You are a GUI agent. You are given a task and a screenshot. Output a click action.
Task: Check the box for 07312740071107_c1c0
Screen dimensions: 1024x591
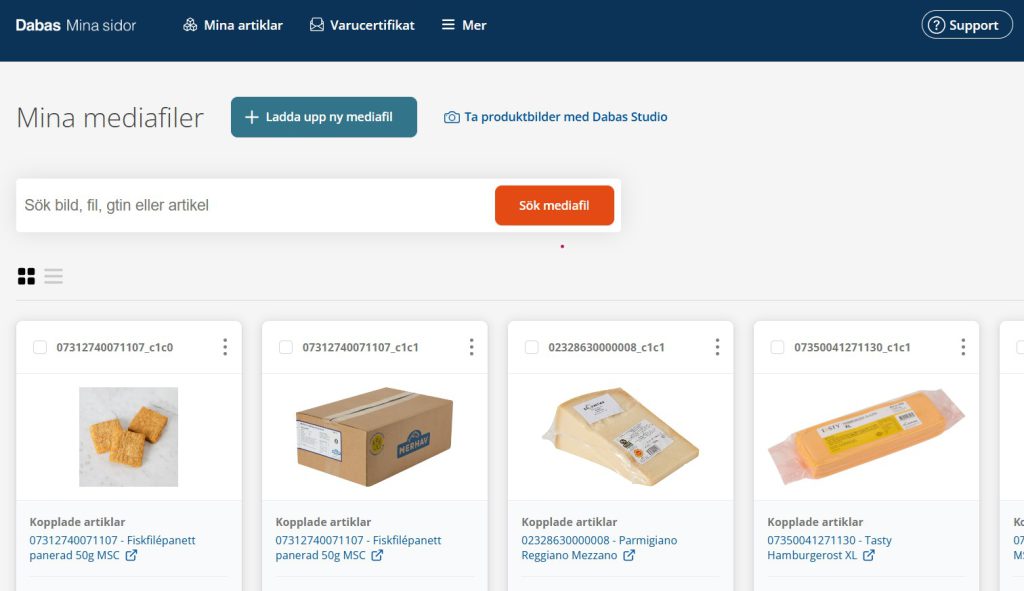(x=40, y=347)
